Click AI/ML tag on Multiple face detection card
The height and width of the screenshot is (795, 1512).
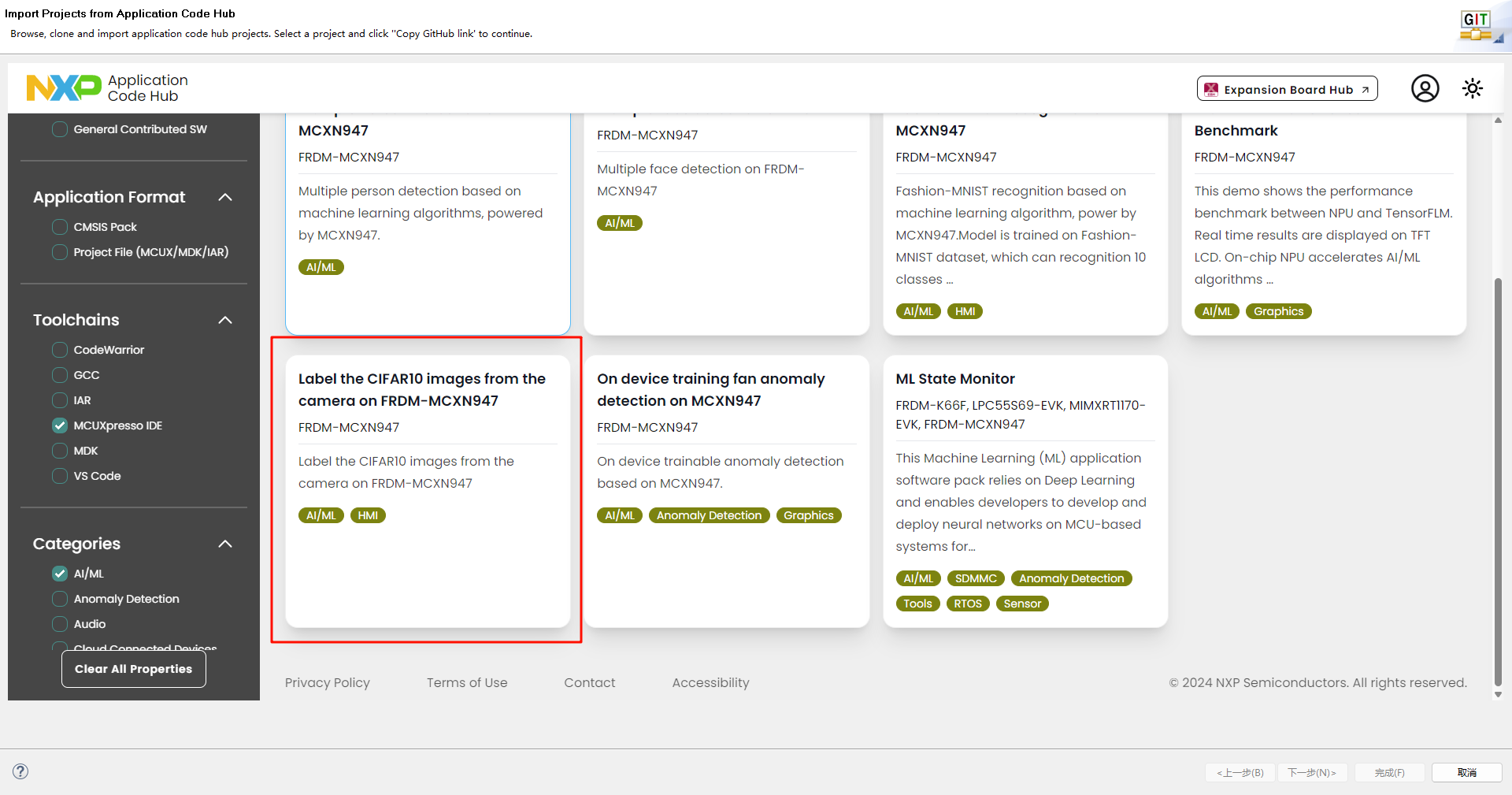620,223
